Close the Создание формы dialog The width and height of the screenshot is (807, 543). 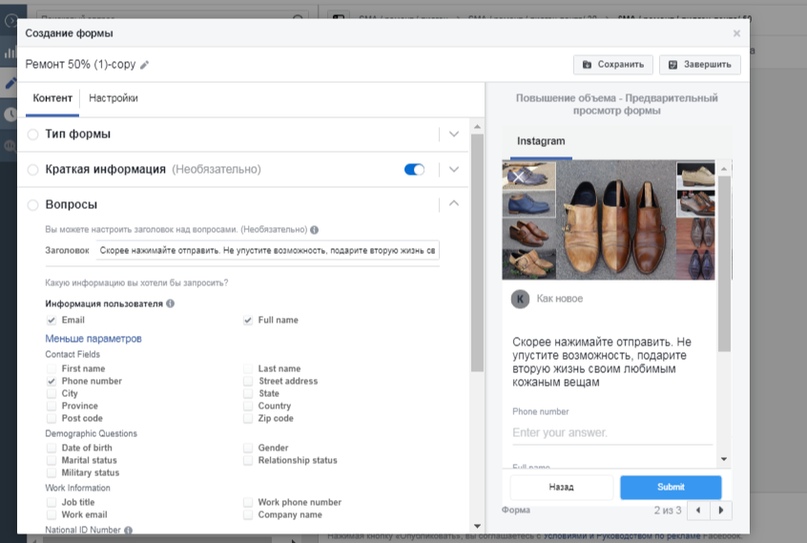click(x=737, y=33)
